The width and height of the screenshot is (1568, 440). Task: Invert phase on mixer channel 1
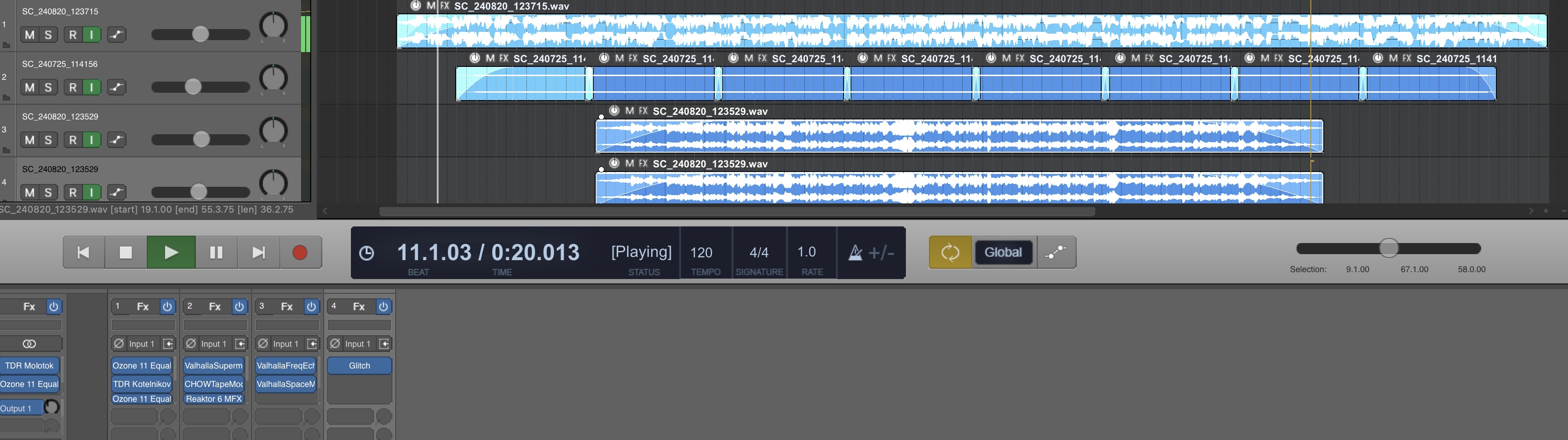119,344
